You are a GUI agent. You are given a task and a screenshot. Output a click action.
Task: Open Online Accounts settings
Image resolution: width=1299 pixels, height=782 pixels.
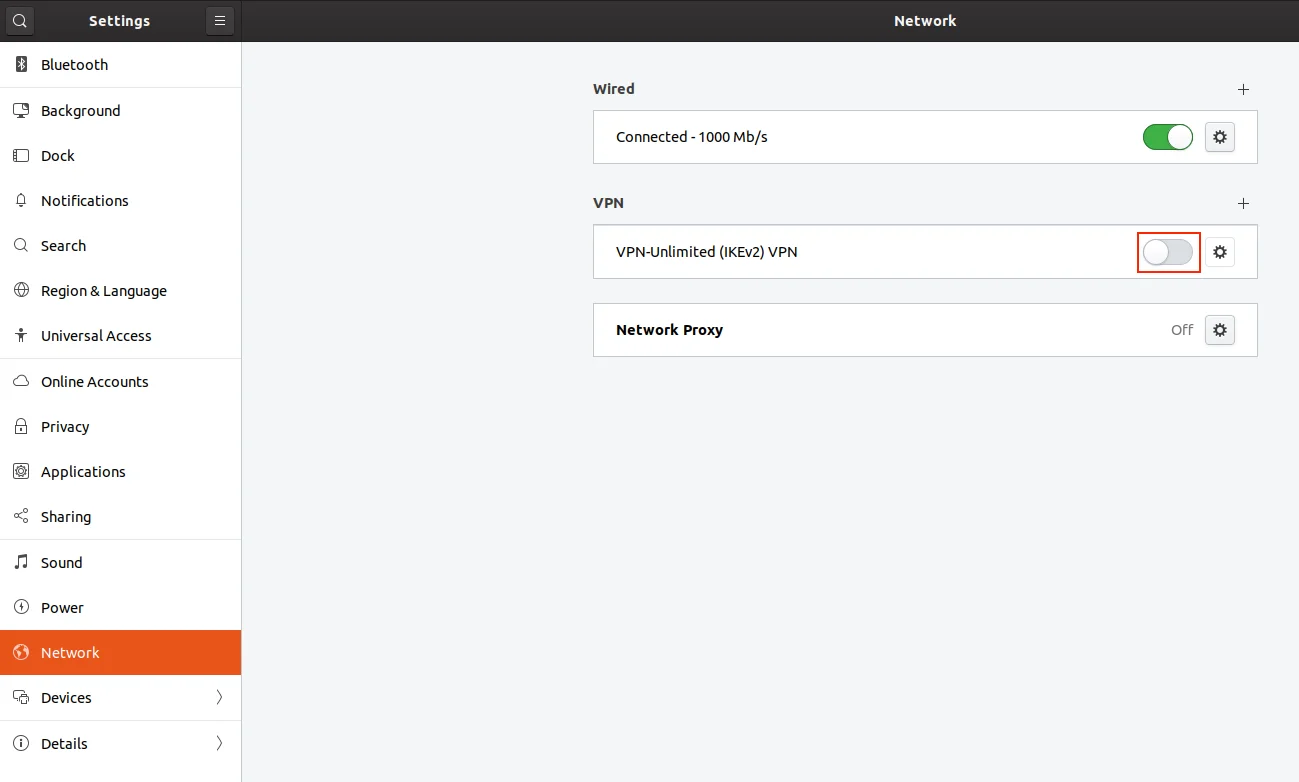[x=94, y=382]
